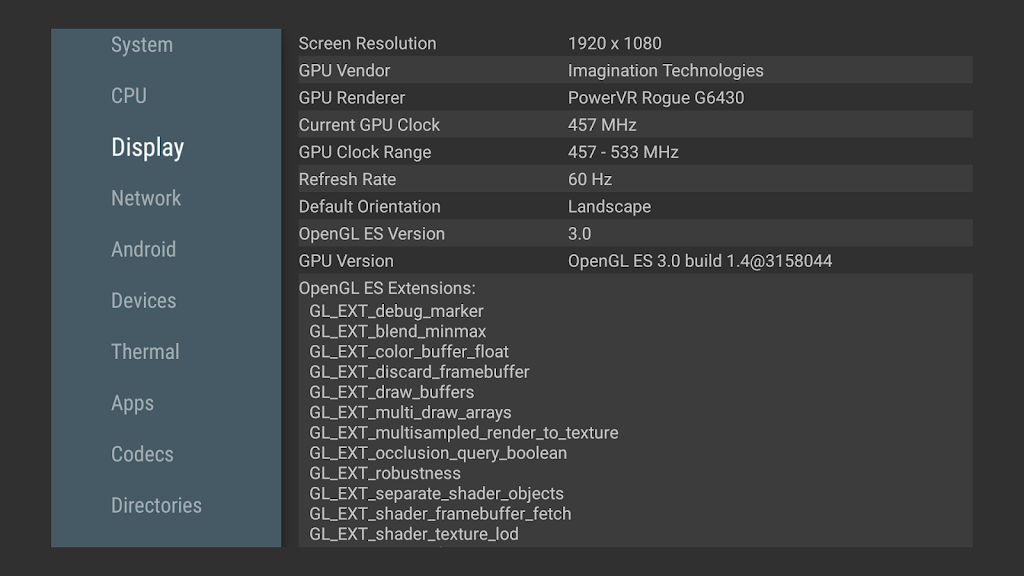Open the Thermal section
The image size is (1024, 576).
(145, 352)
